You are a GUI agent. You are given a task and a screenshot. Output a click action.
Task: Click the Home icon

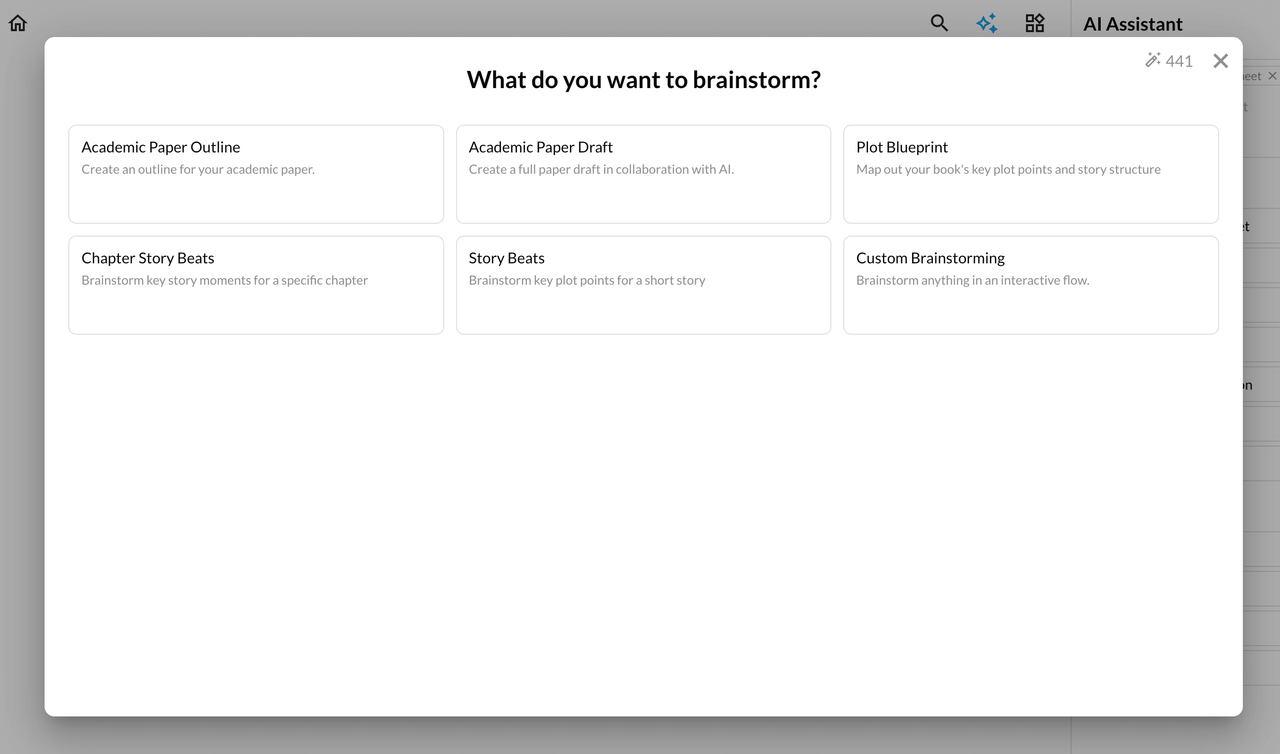pos(18,23)
